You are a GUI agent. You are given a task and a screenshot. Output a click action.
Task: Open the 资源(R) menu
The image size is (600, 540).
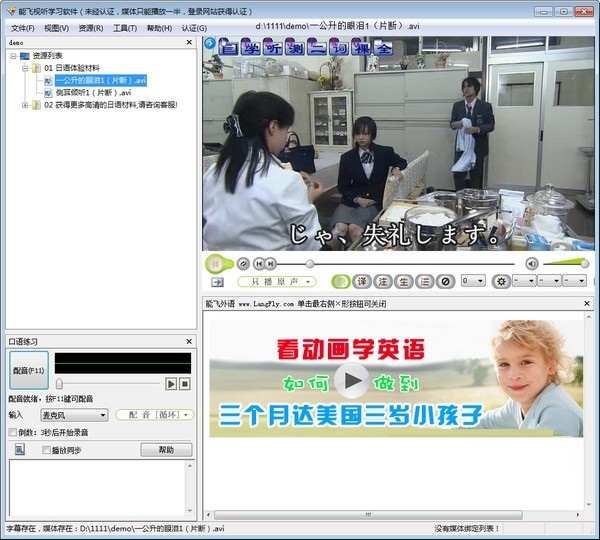tap(91, 28)
